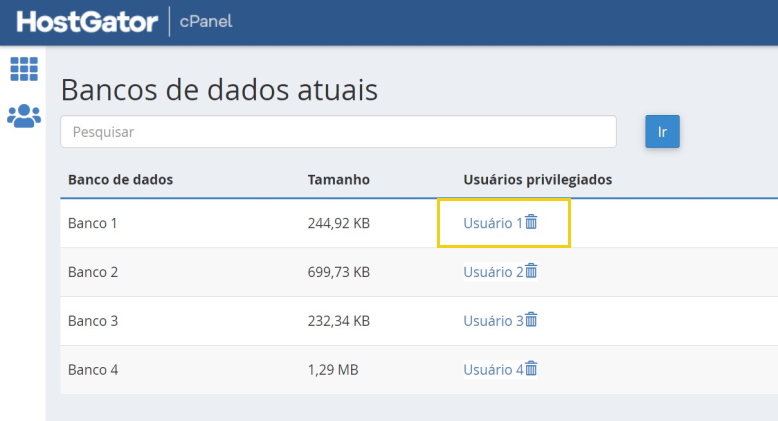Delete Usuário 1 with trash icon
This screenshot has width=778, height=421.
point(531,222)
